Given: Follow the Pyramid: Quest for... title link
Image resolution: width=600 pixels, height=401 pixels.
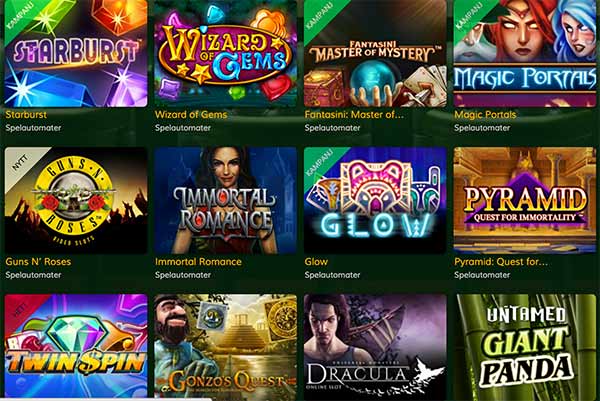Looking at the screenshot, I should (501, 262).
